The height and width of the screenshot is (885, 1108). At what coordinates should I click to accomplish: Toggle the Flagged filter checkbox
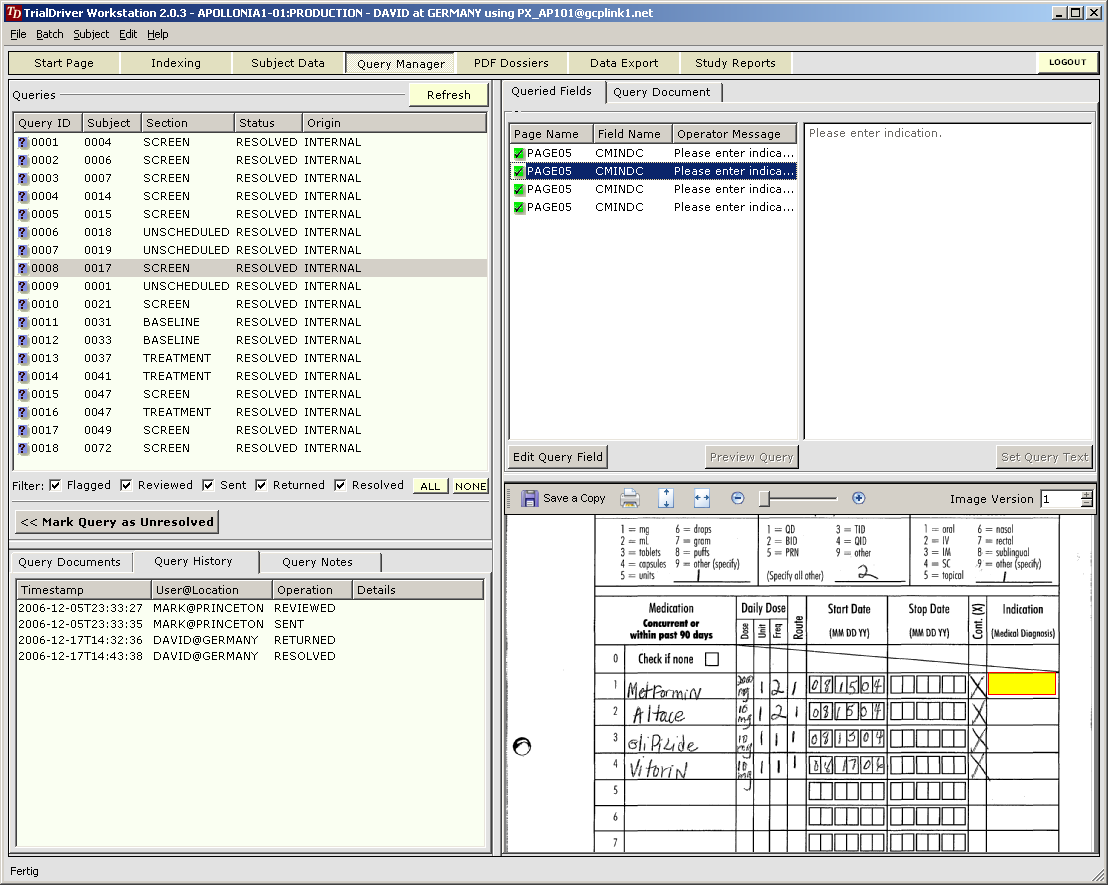[55, 485]
